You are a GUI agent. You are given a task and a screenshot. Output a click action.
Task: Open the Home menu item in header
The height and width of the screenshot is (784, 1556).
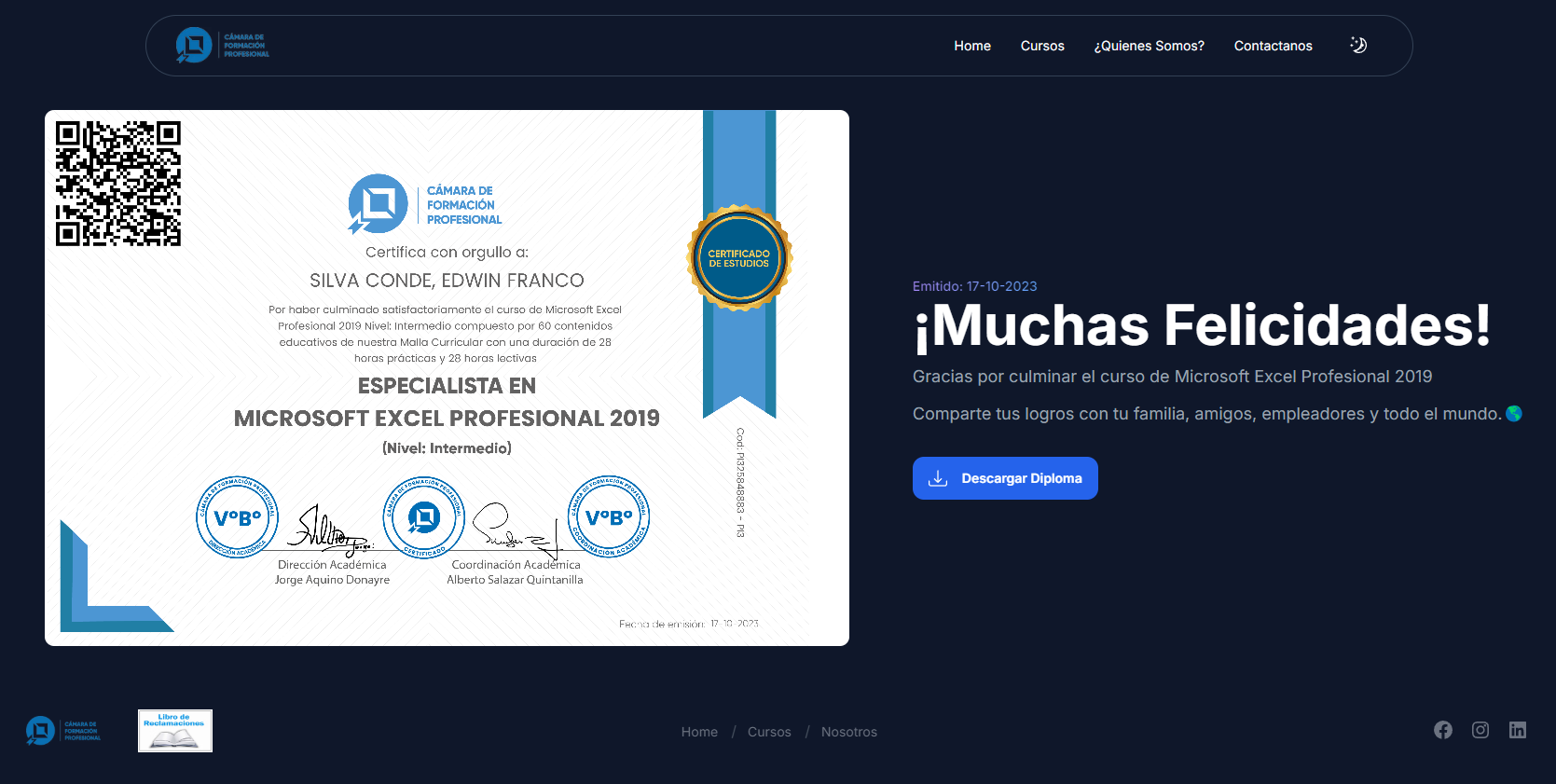[972, 46]
